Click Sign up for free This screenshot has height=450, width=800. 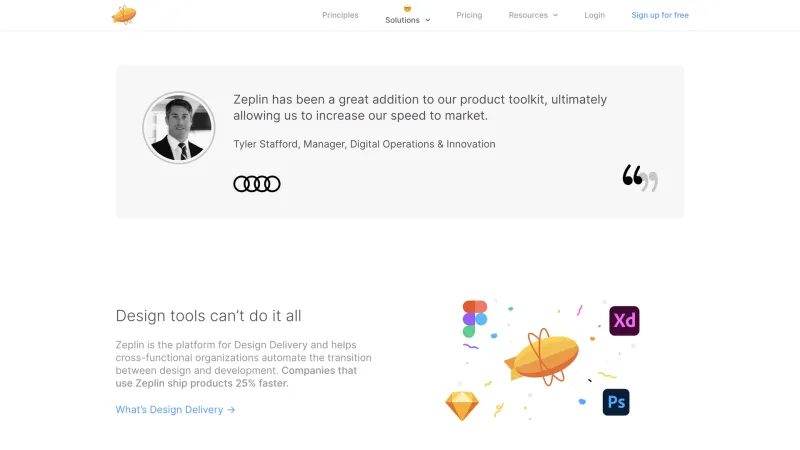(660, 15)
